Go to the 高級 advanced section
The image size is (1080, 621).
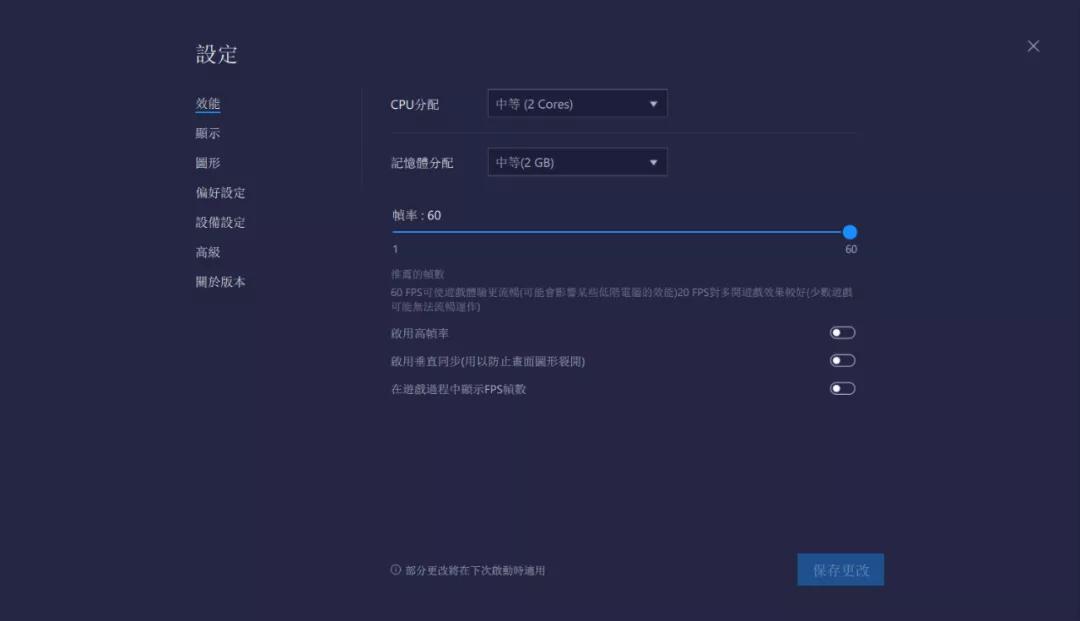(207, 252)
